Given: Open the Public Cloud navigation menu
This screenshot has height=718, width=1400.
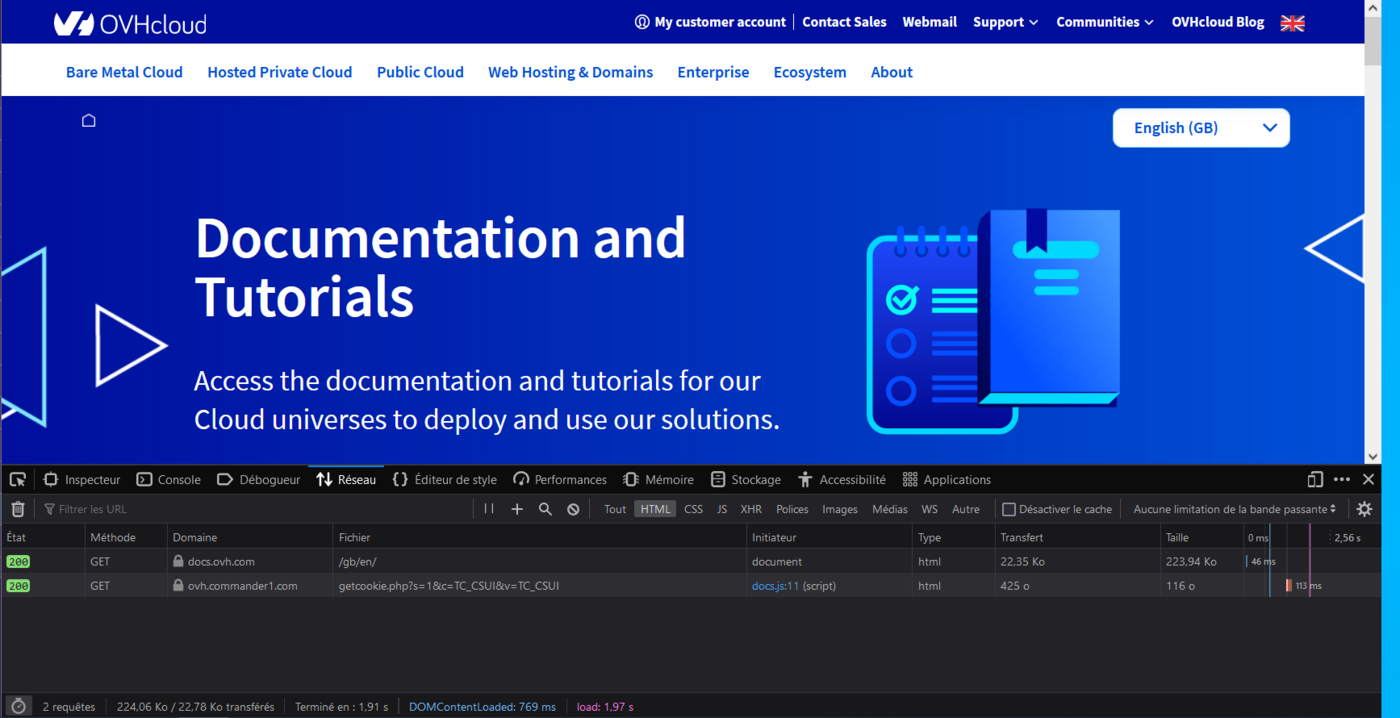Looking at the screenshot, I should click(x=420, y=72).
